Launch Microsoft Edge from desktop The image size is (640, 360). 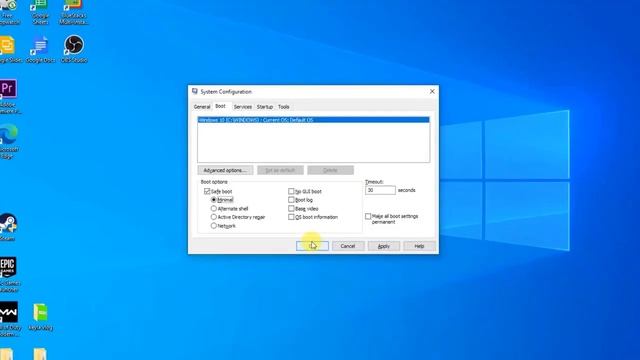tap(9, 141)
